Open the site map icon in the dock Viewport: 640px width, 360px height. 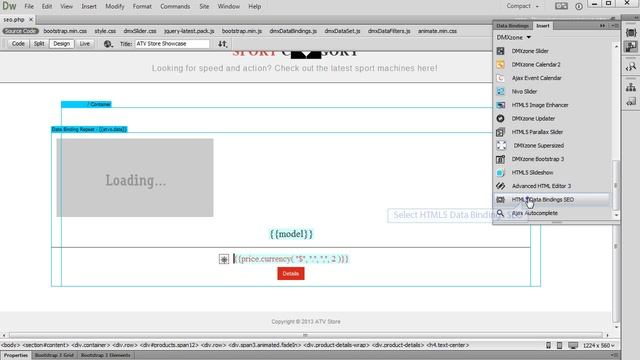click(x=631, y=87)
